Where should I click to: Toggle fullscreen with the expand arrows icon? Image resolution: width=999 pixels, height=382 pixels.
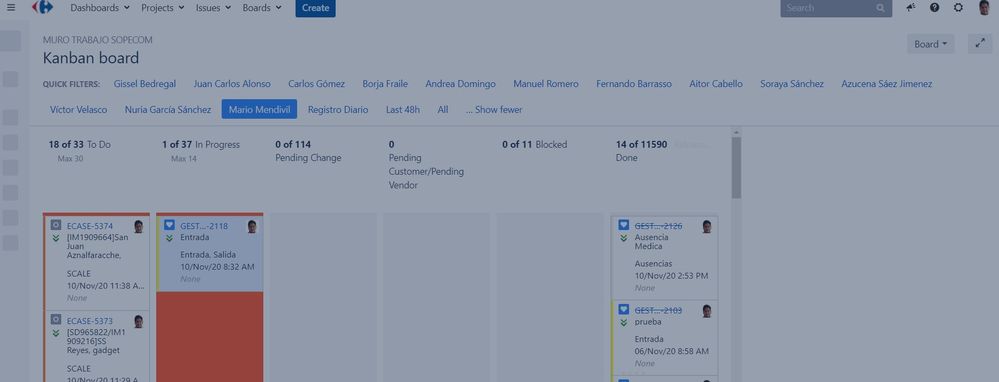(979, 44)
